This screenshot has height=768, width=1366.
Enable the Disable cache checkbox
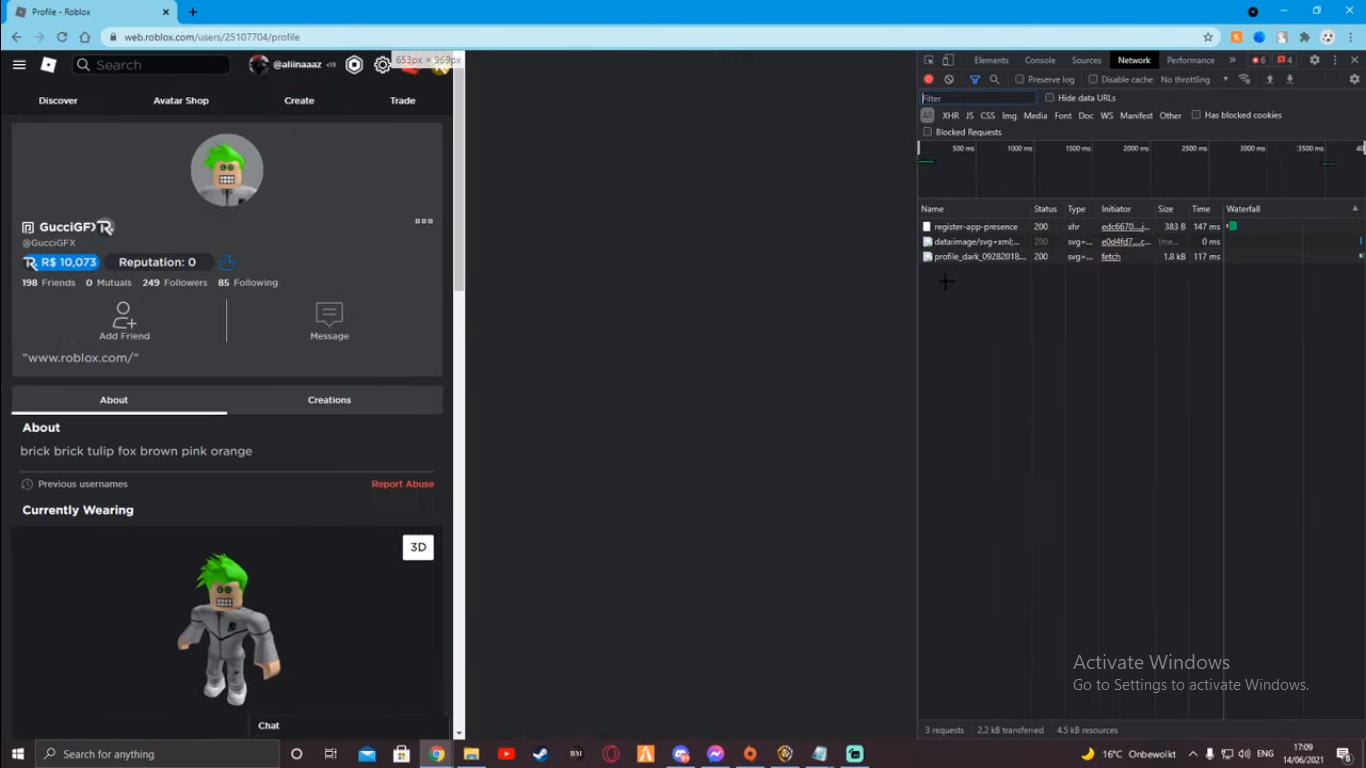(1093, 79)
